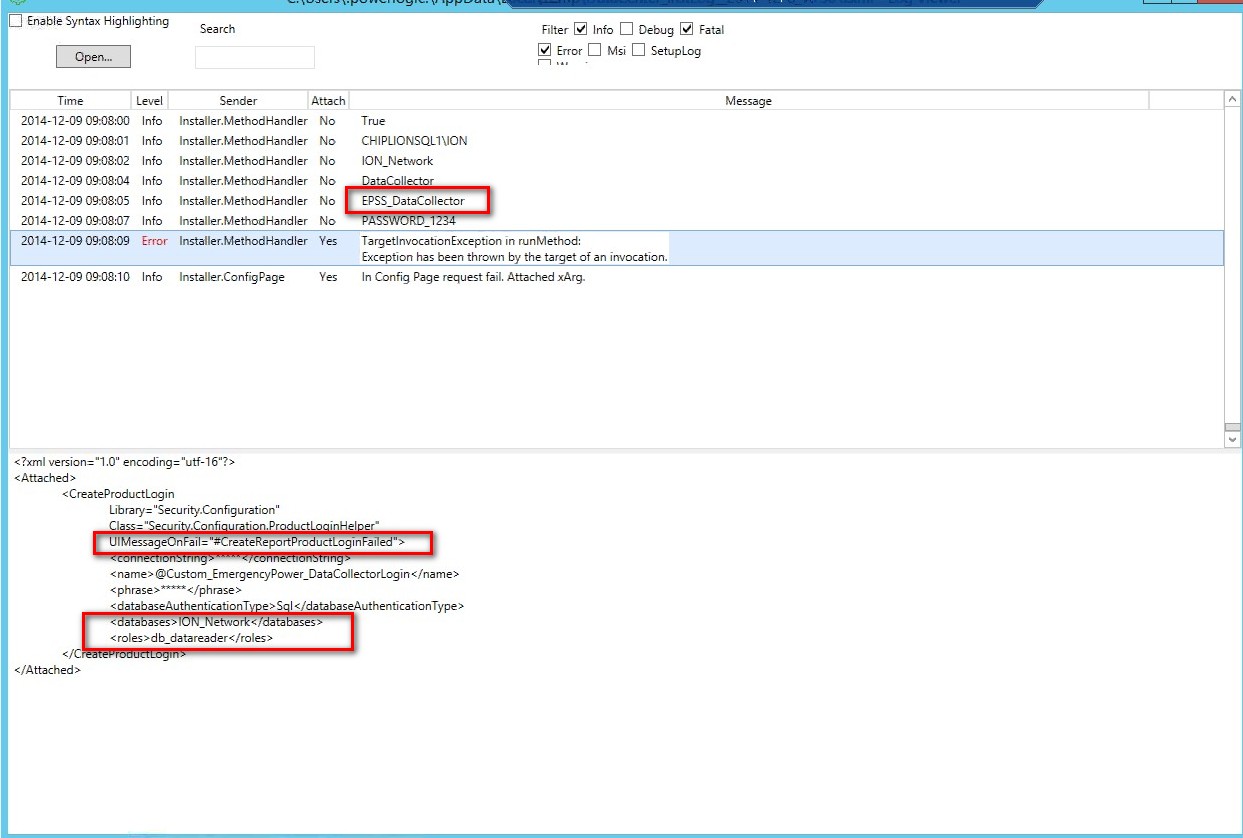Click the log list scroll-down arrow

(x=1232, y=438)
